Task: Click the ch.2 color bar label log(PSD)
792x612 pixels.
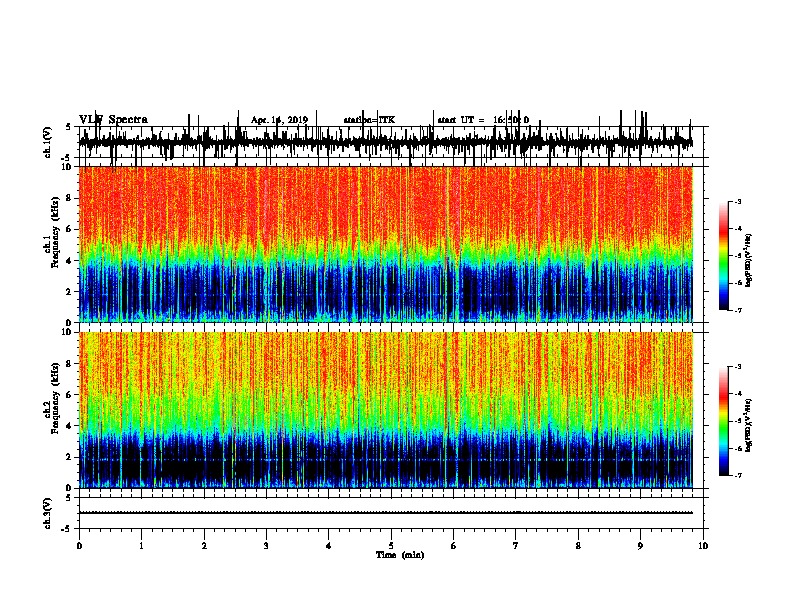Action: point(748,425)
